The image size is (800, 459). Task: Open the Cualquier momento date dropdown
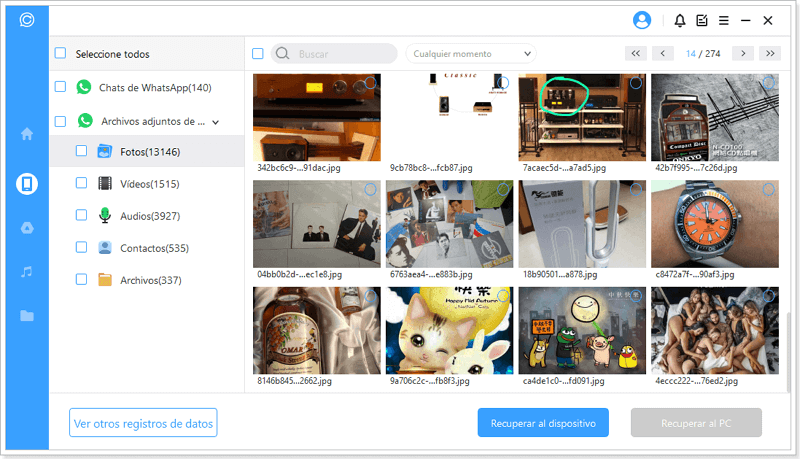click(x=470, y=54)
